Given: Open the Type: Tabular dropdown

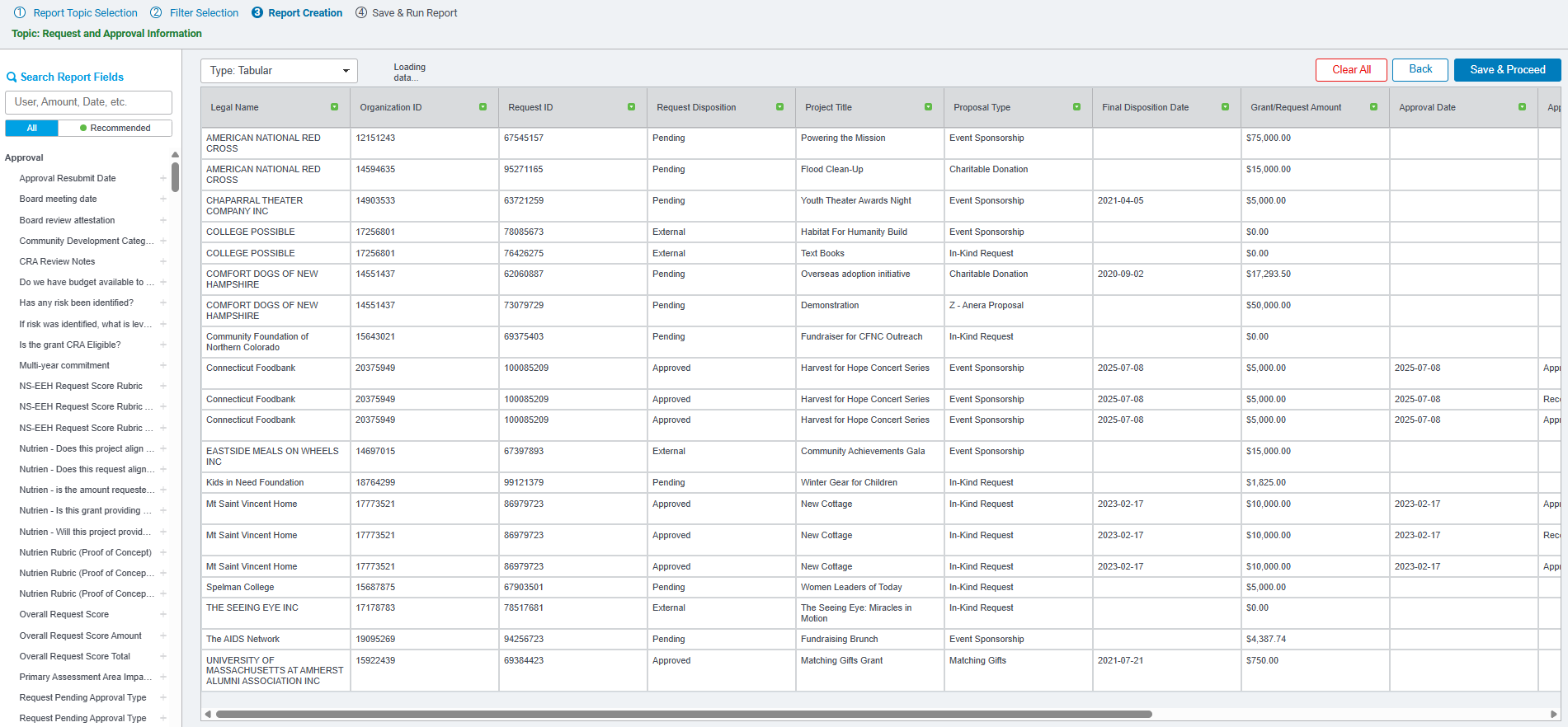Looking at the screenshot, I should (x=279, y=71).
